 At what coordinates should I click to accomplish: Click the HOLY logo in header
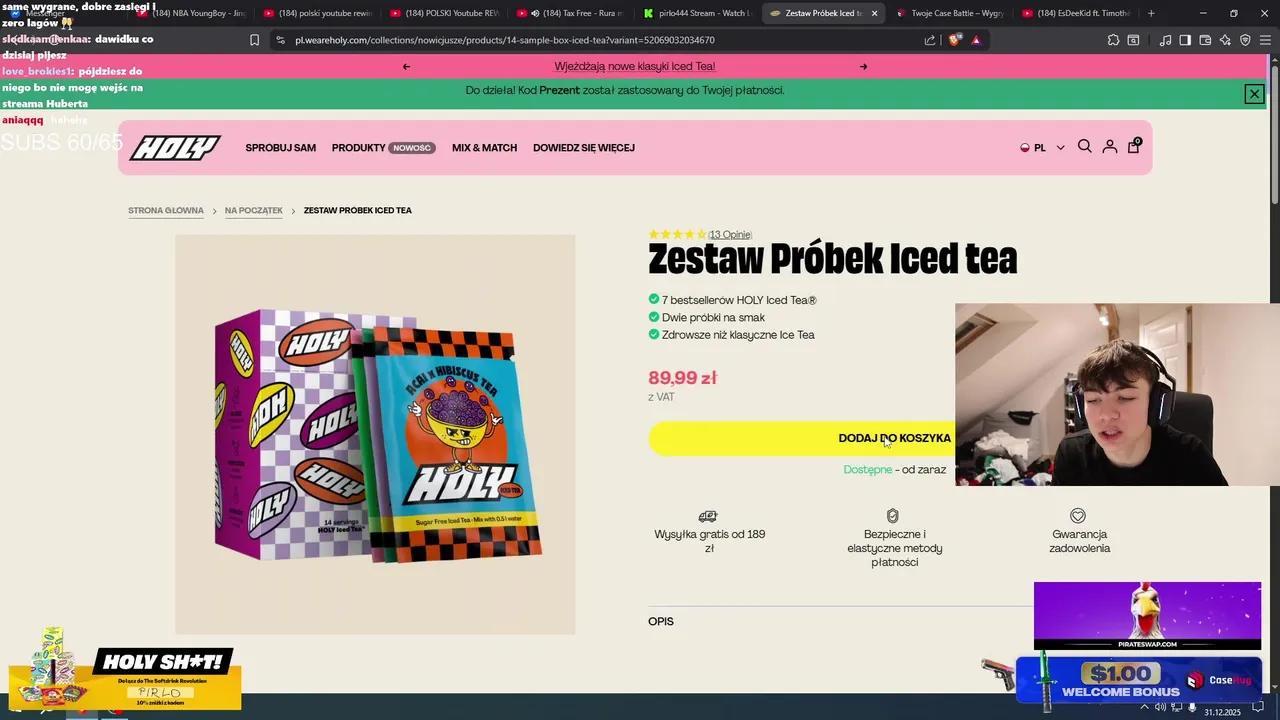[175, 148]
